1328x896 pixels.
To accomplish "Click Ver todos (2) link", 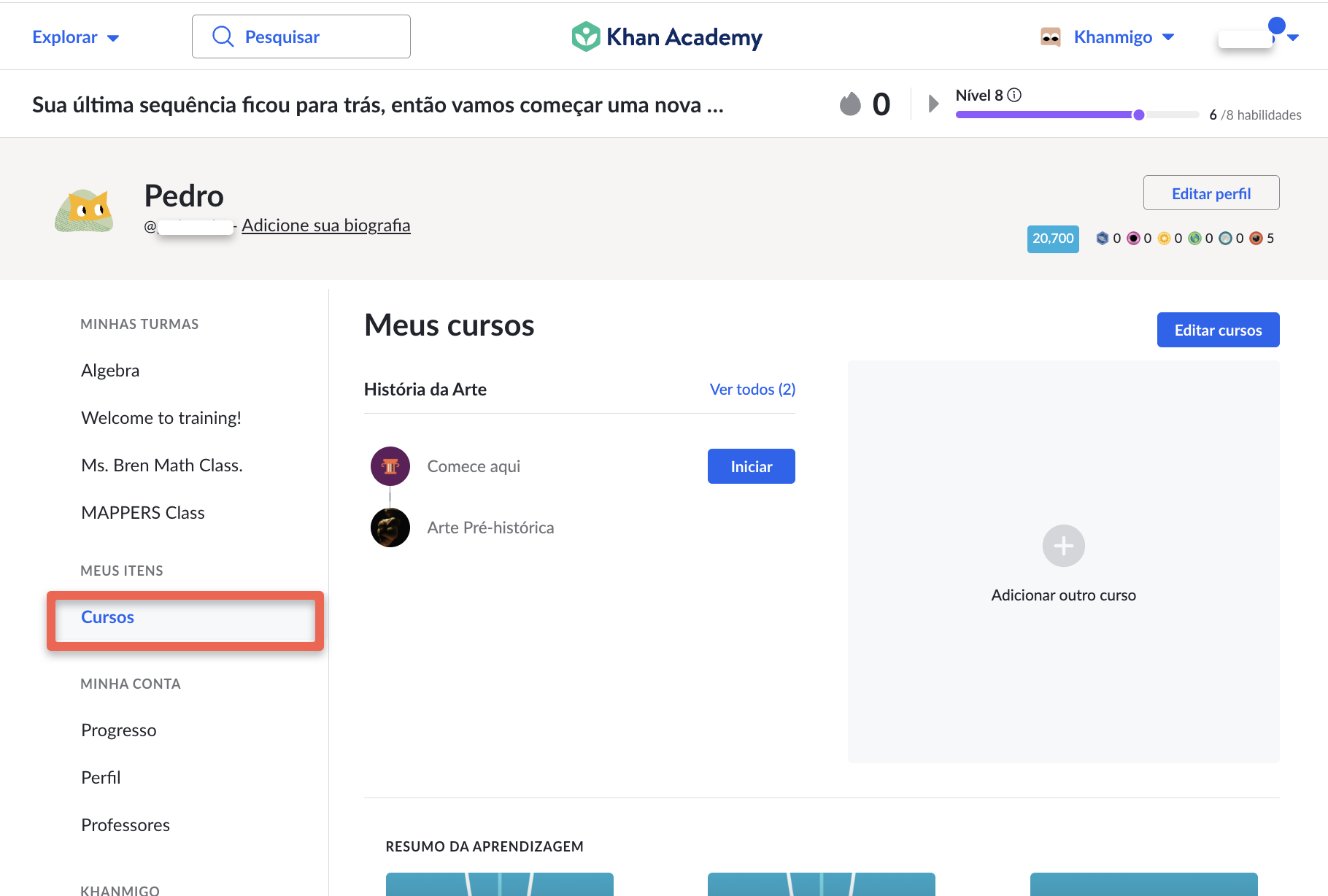I will pyautogui.click(x=752, y=389).
